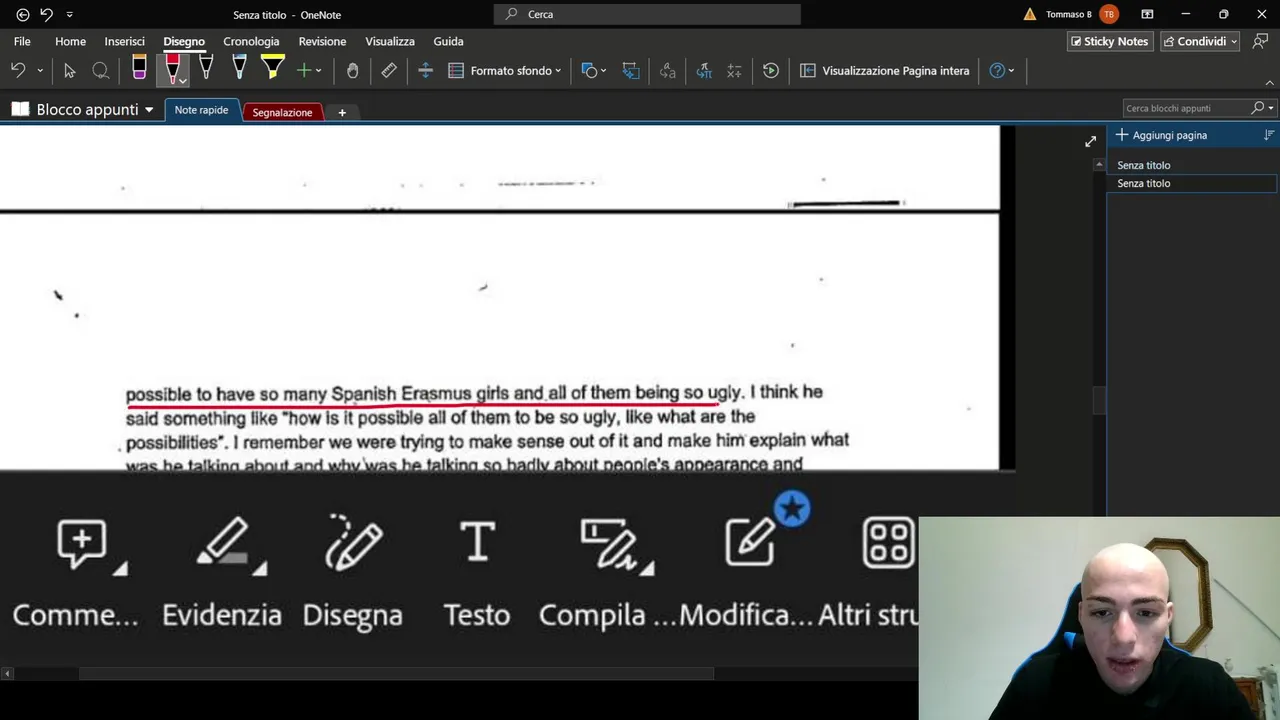Switch to the Revisione tab
Image resolution: width=1280 pixels, height=720 pixels.
coord(322,41)
